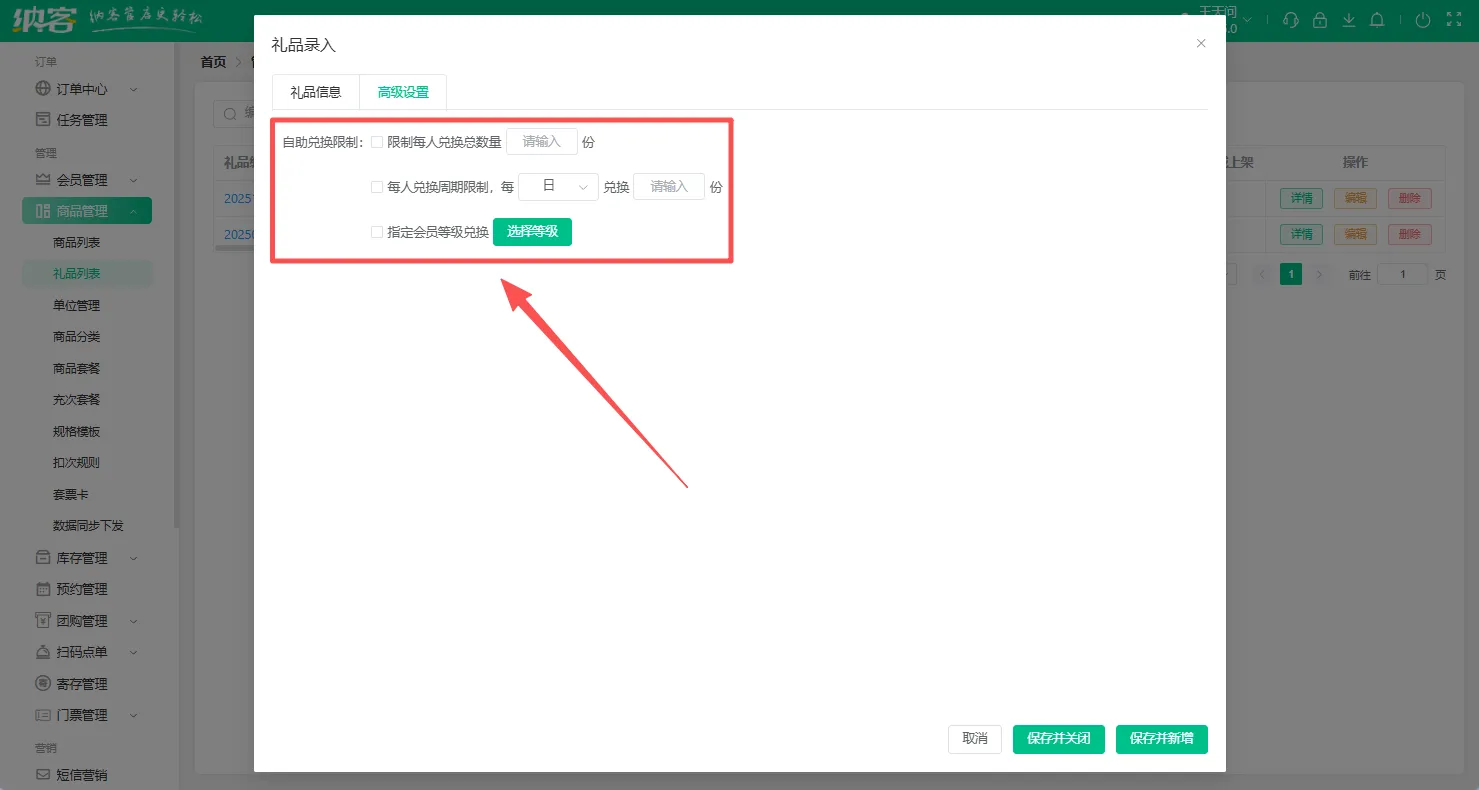Click the lock screen icon in header
This screenshot has width=1479, height=790.
coord(1320,20)
